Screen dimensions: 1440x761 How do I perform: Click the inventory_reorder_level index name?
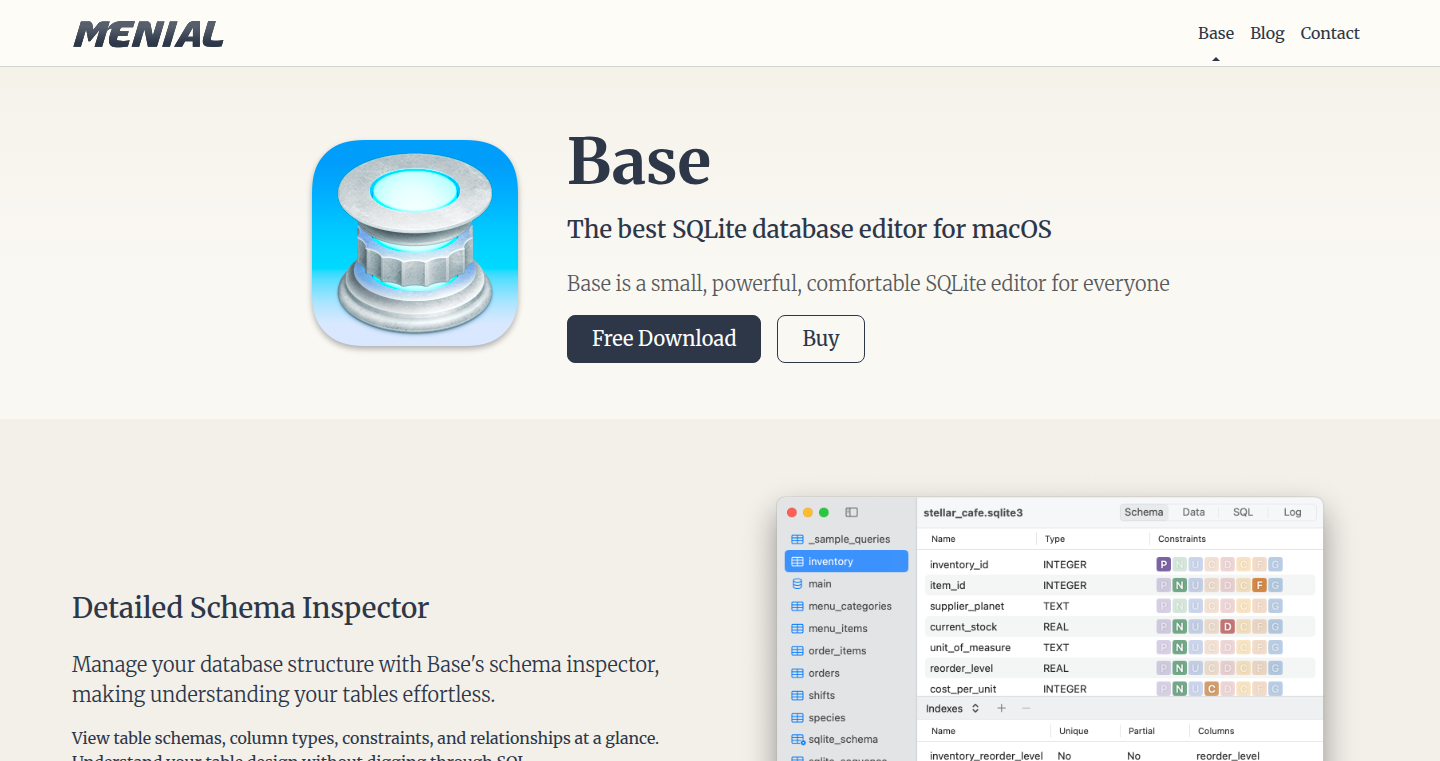[986, 755]
